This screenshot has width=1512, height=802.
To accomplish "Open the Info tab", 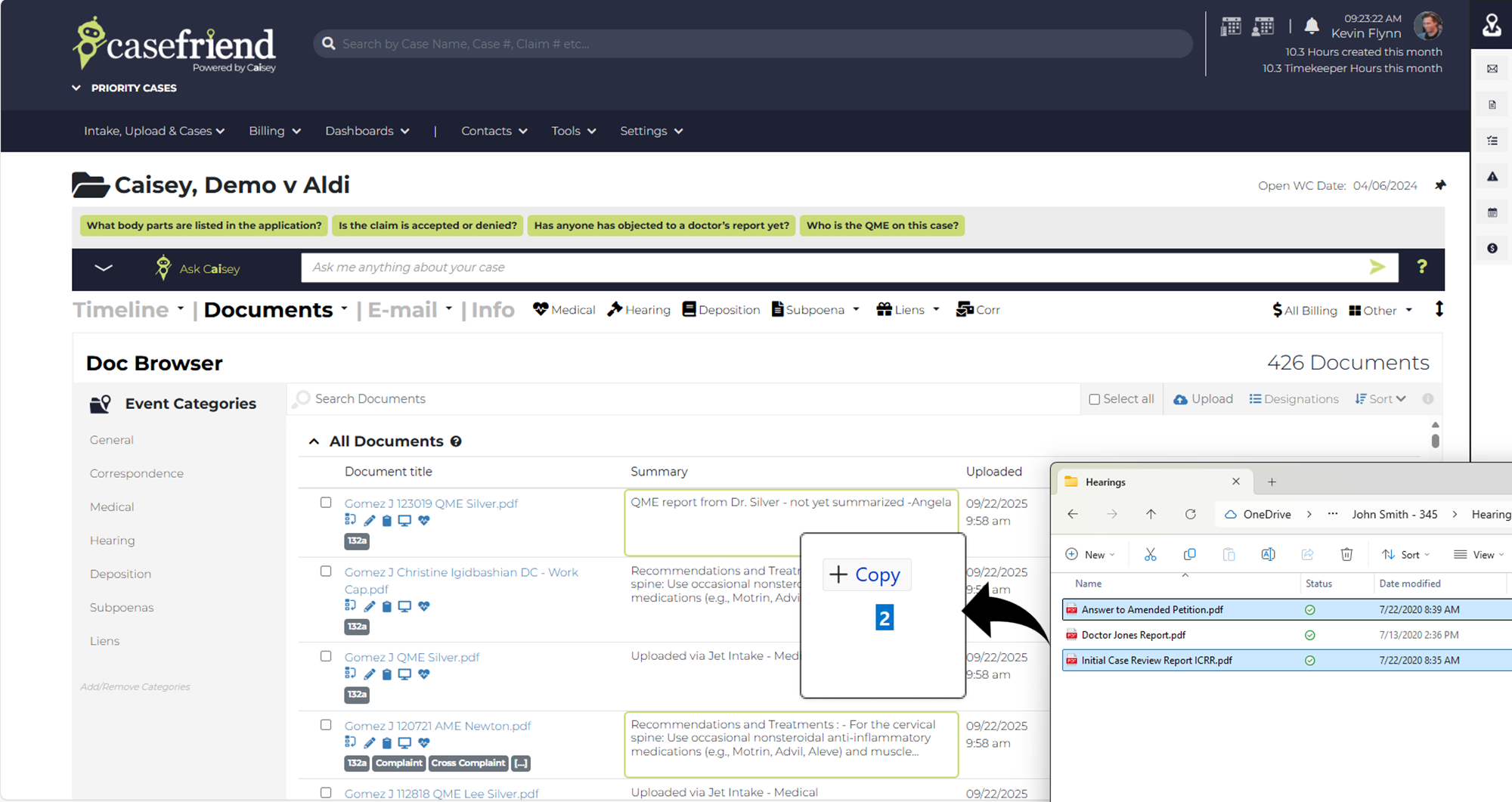I will (493, 310).
